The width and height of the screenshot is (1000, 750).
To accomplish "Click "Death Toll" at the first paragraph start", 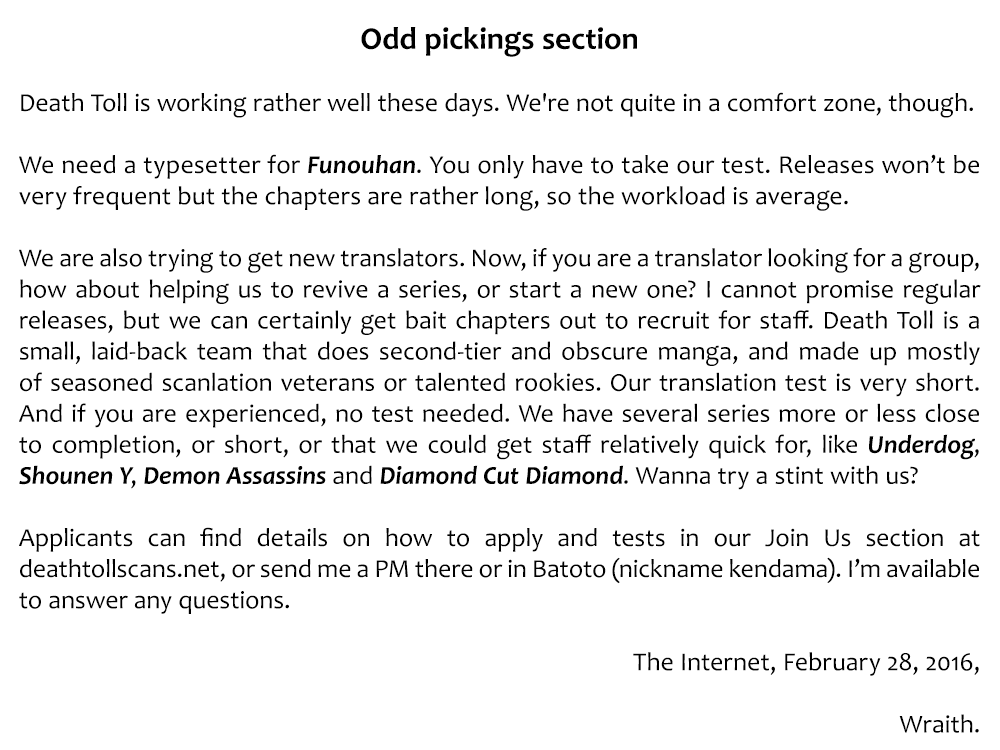I will coord(69,103).
